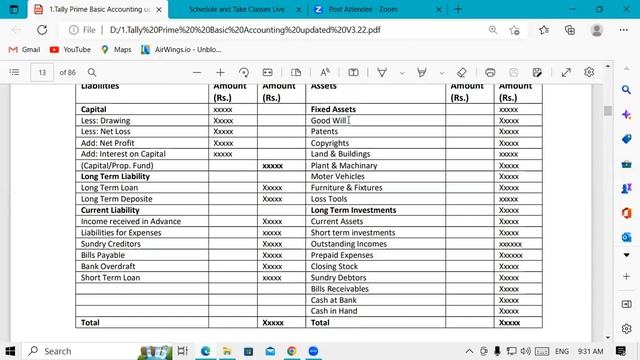The height and width of the screenshot is (360, 640).
Task: Rotate the PDF page
Action: 244,72
